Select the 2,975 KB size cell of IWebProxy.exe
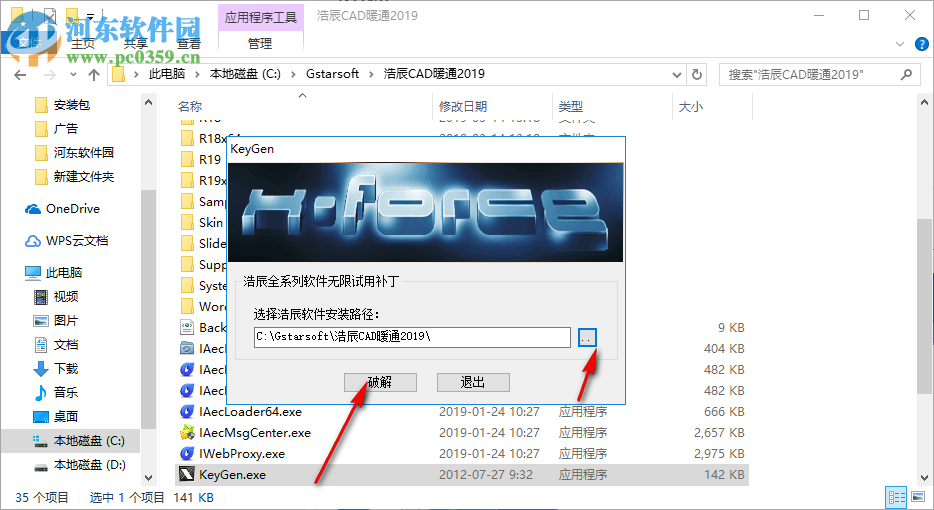The image size is (934, 510). click(719, 453)
